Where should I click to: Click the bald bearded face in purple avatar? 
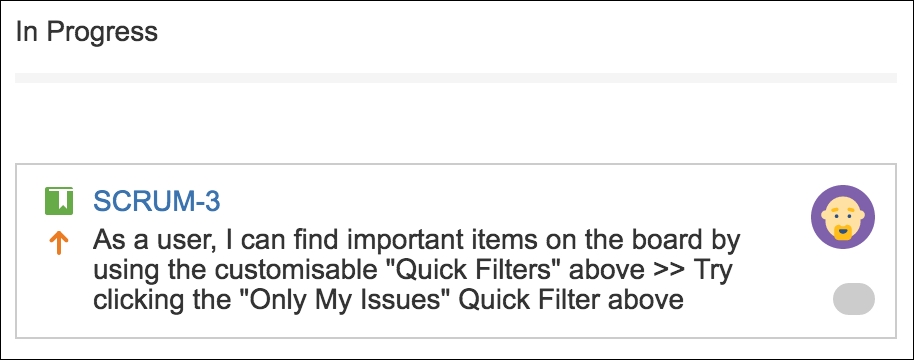[x=843, y=218]
